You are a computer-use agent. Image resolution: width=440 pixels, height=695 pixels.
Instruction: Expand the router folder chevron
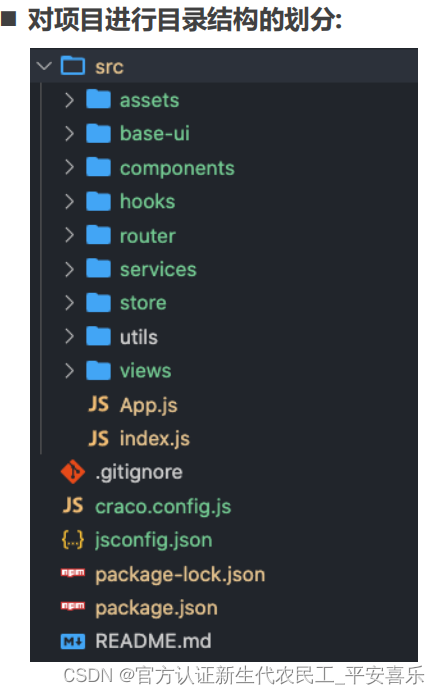coord(69,235)
